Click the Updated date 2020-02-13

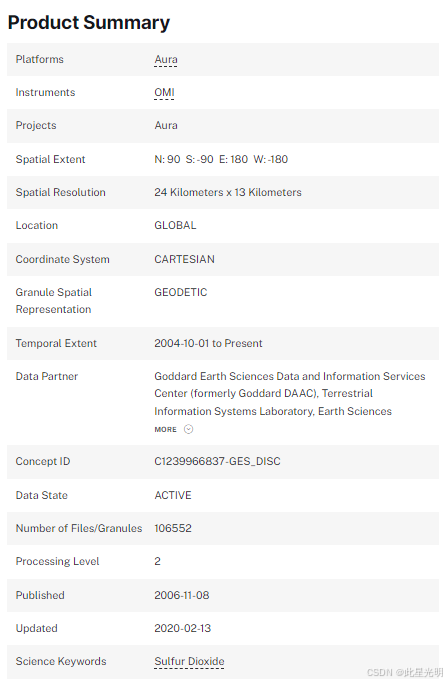182,628
